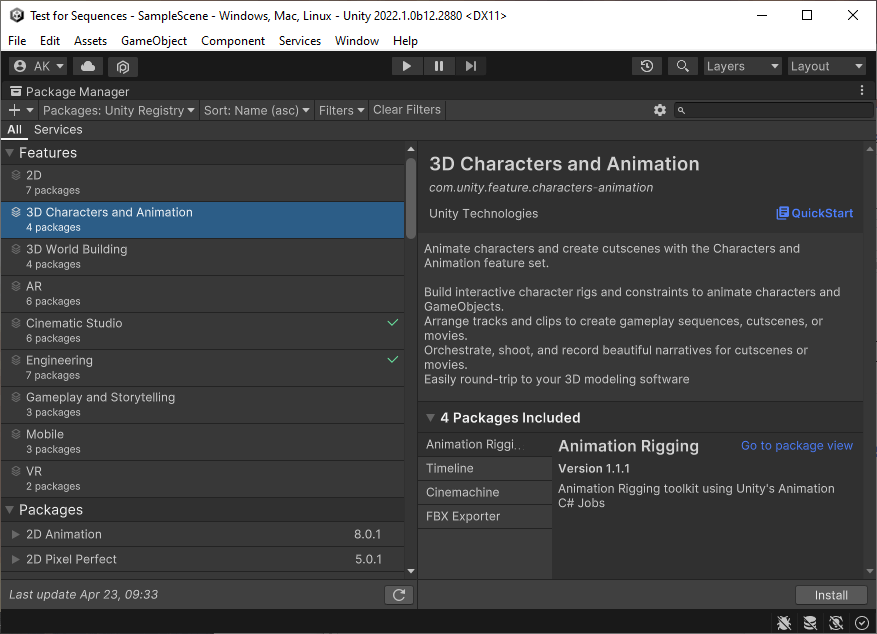Click package list scroll down arrow
Screen dimensions: 877x634
point(411,571)
